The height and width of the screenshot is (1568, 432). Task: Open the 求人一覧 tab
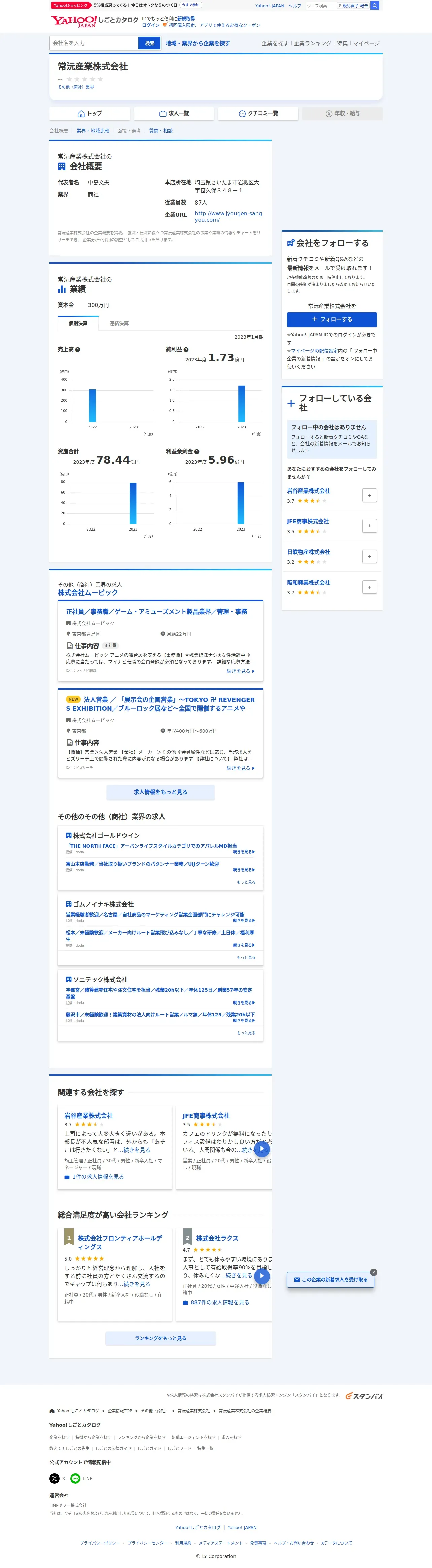(x=174, y=114)
